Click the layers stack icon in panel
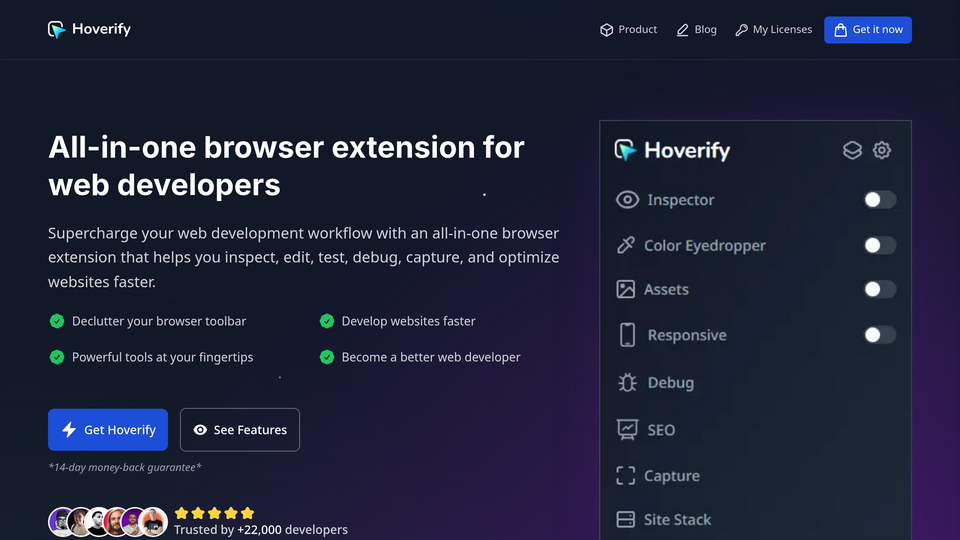Screen dimensions: 960x540 coord(852,150)
